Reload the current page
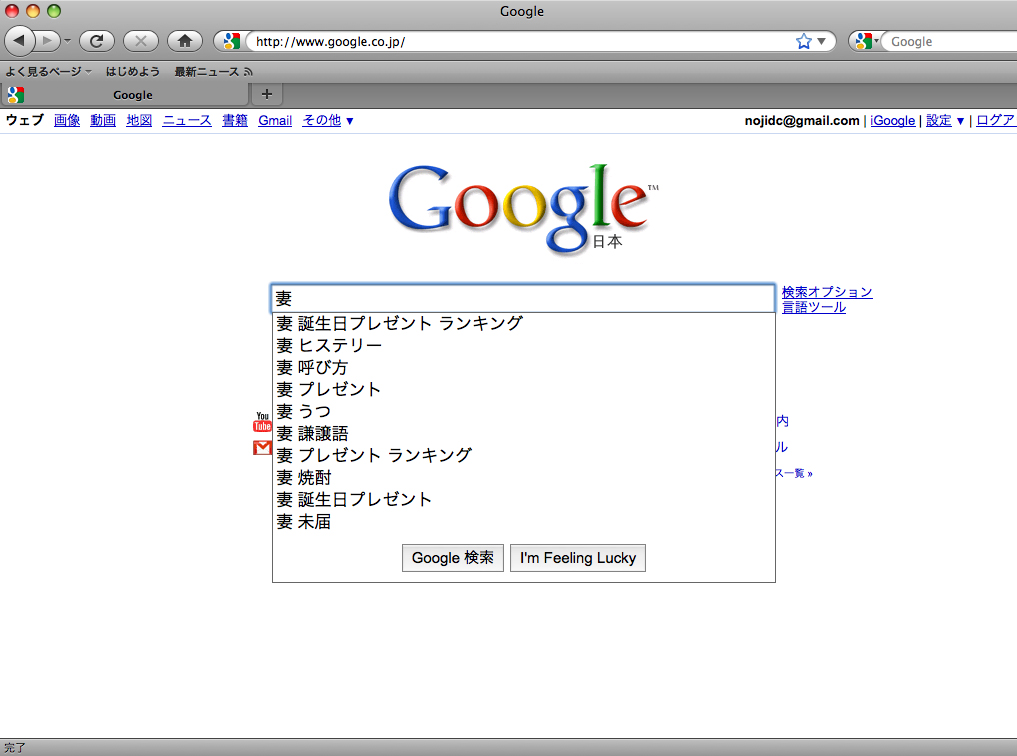The height and width of the screenshot is (756, 1017). [x=97, y=41]
